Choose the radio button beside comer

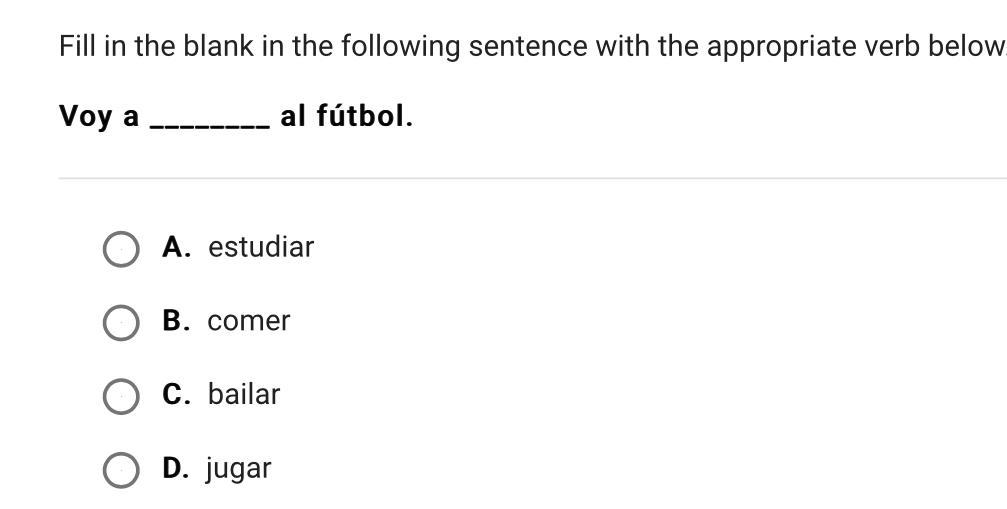(x=121, y=323)
